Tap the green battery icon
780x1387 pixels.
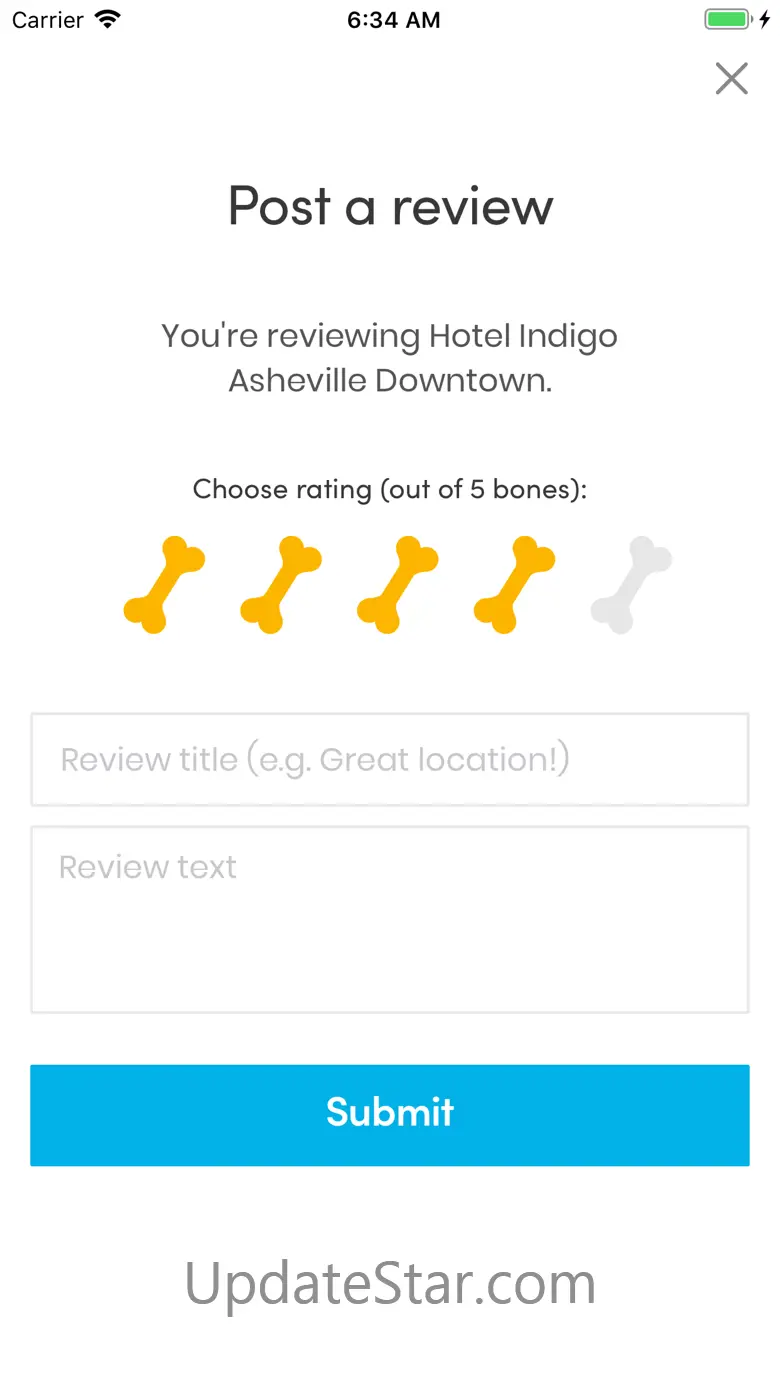click(x=726, y=19)
